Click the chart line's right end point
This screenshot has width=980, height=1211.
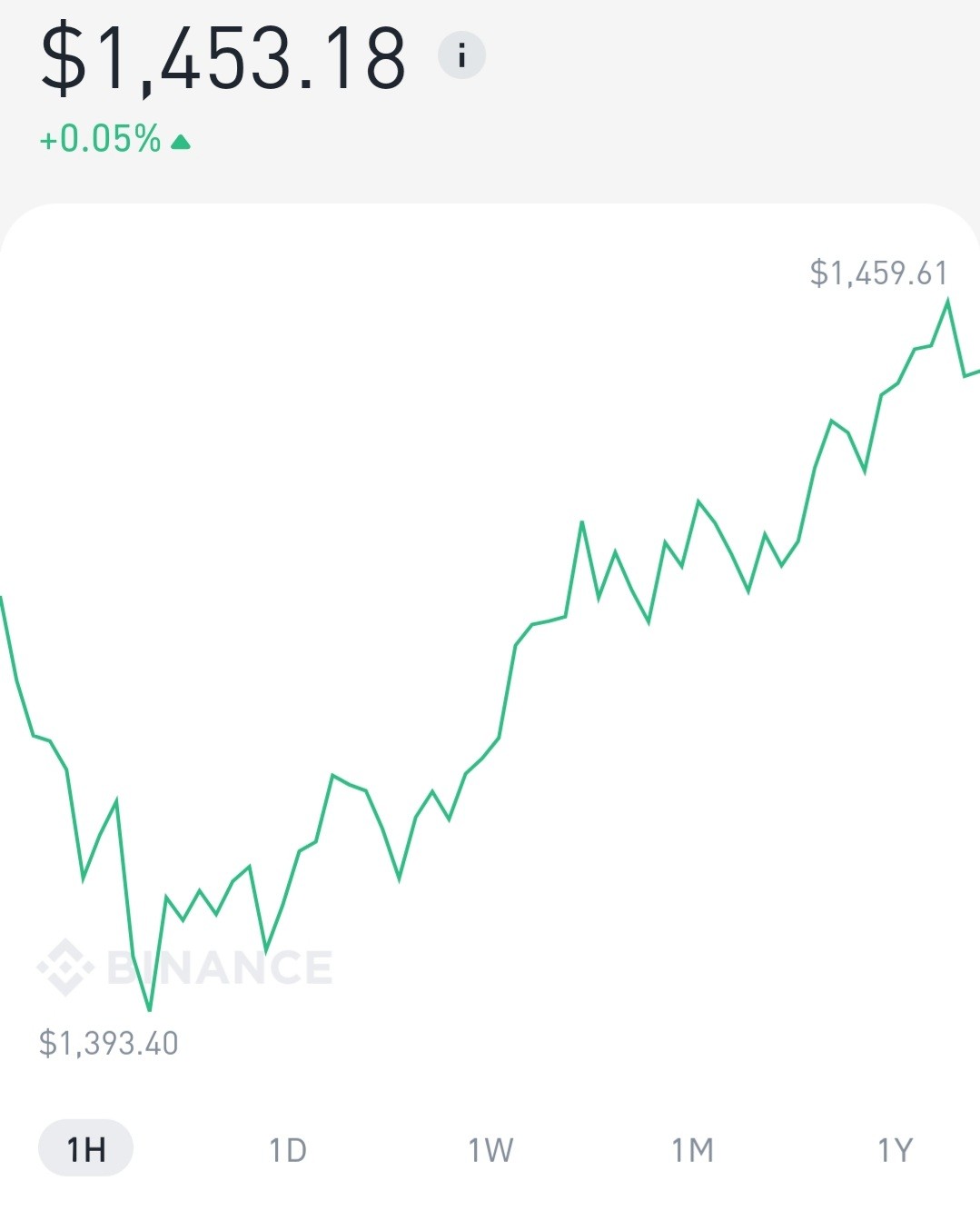pos(977,371)
